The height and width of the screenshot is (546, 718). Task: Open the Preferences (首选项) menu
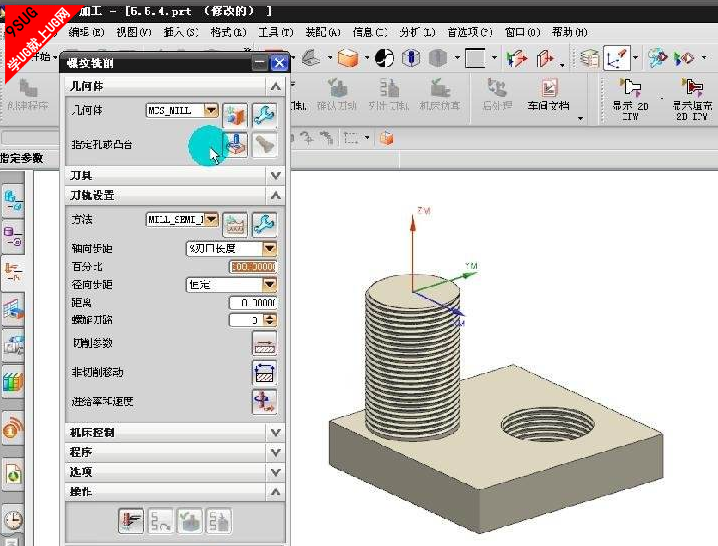tap(470, 32)
